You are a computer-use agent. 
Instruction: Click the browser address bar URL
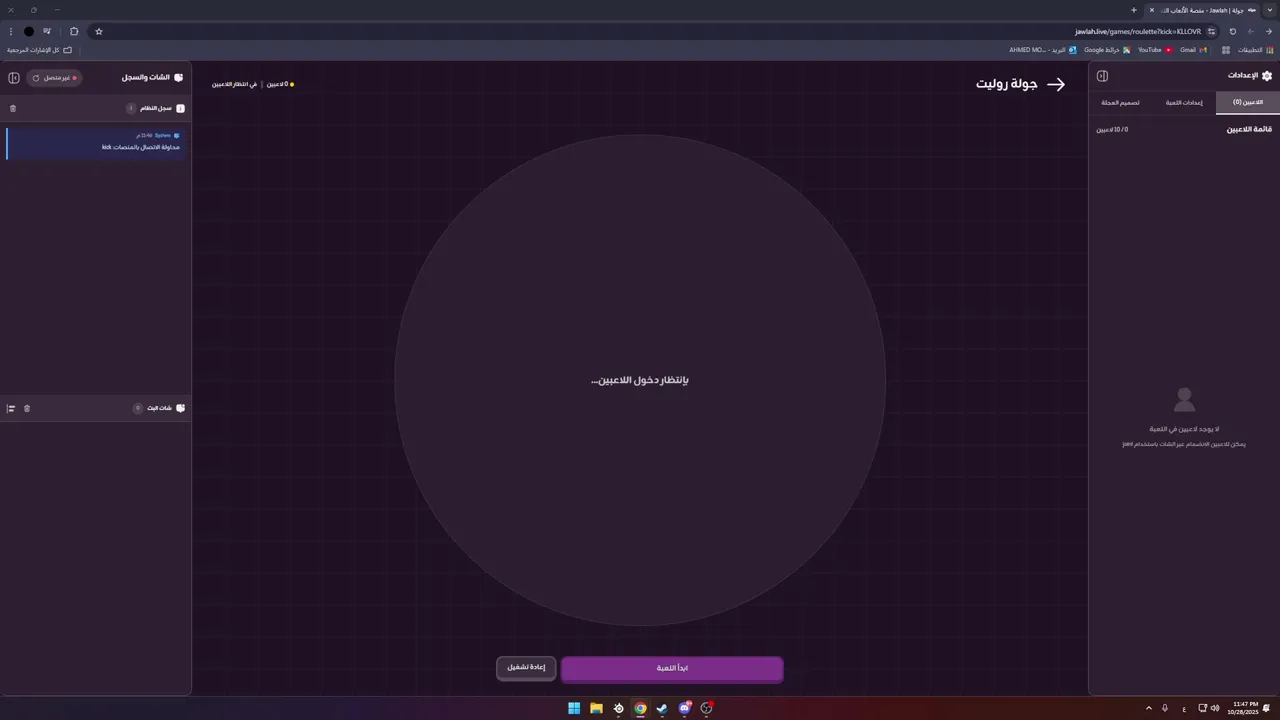coord(1138,31)
